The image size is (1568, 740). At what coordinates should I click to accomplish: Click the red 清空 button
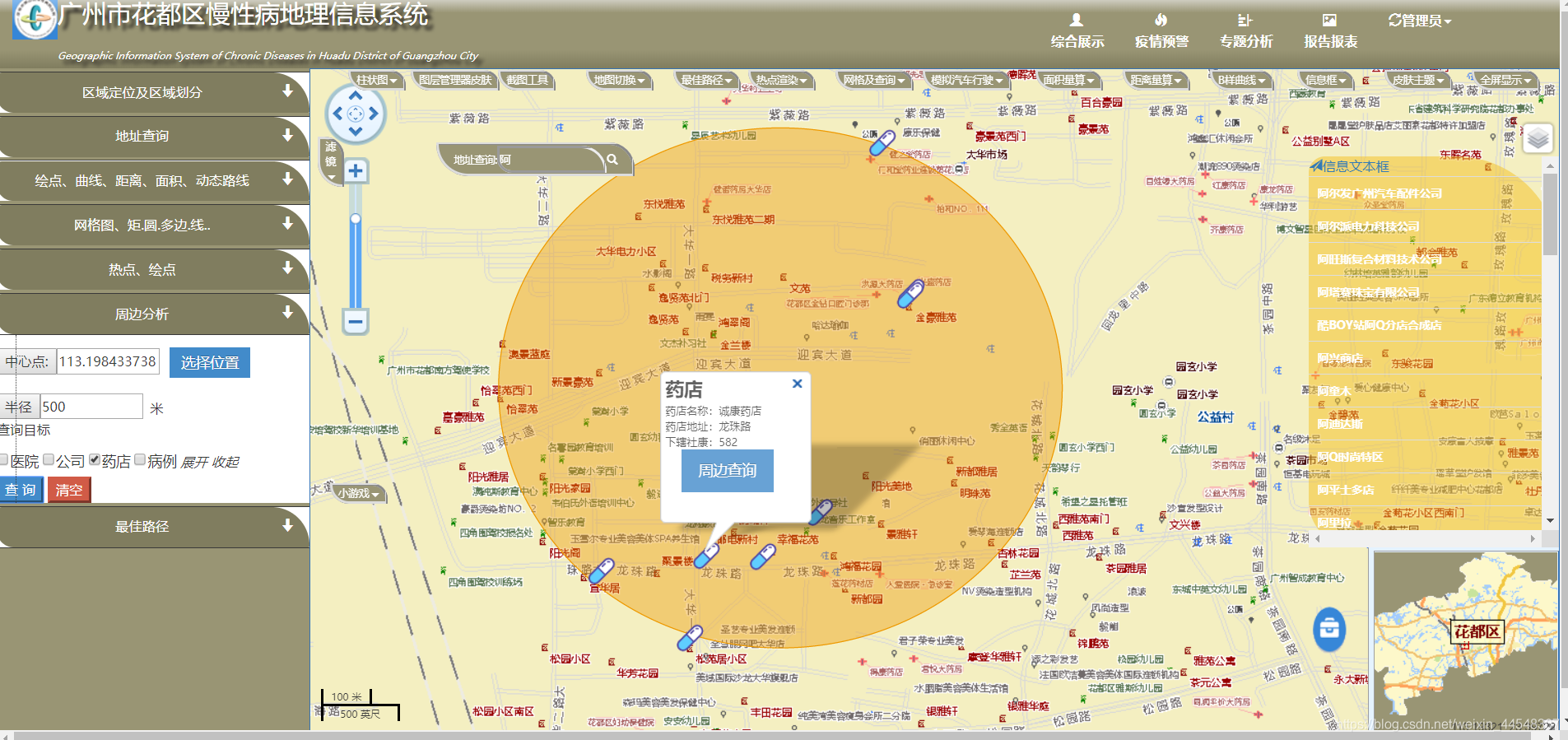point(69,490)
